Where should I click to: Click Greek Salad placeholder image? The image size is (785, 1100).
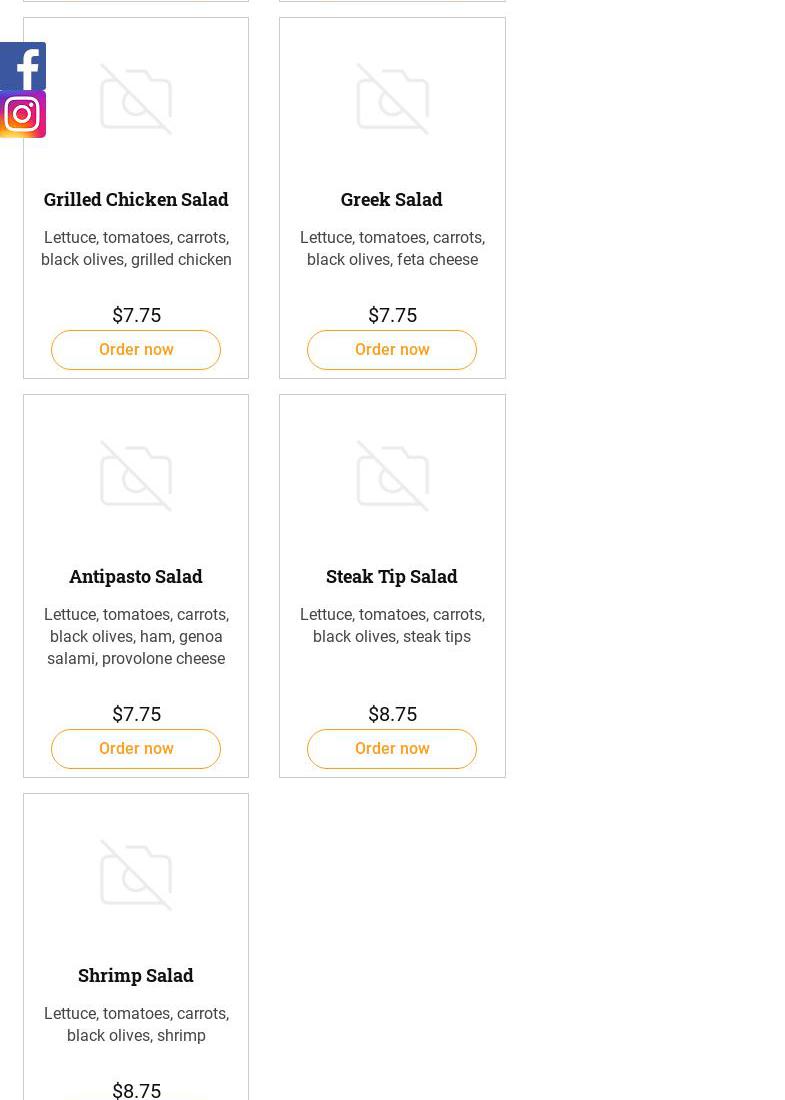coord(392,99)
